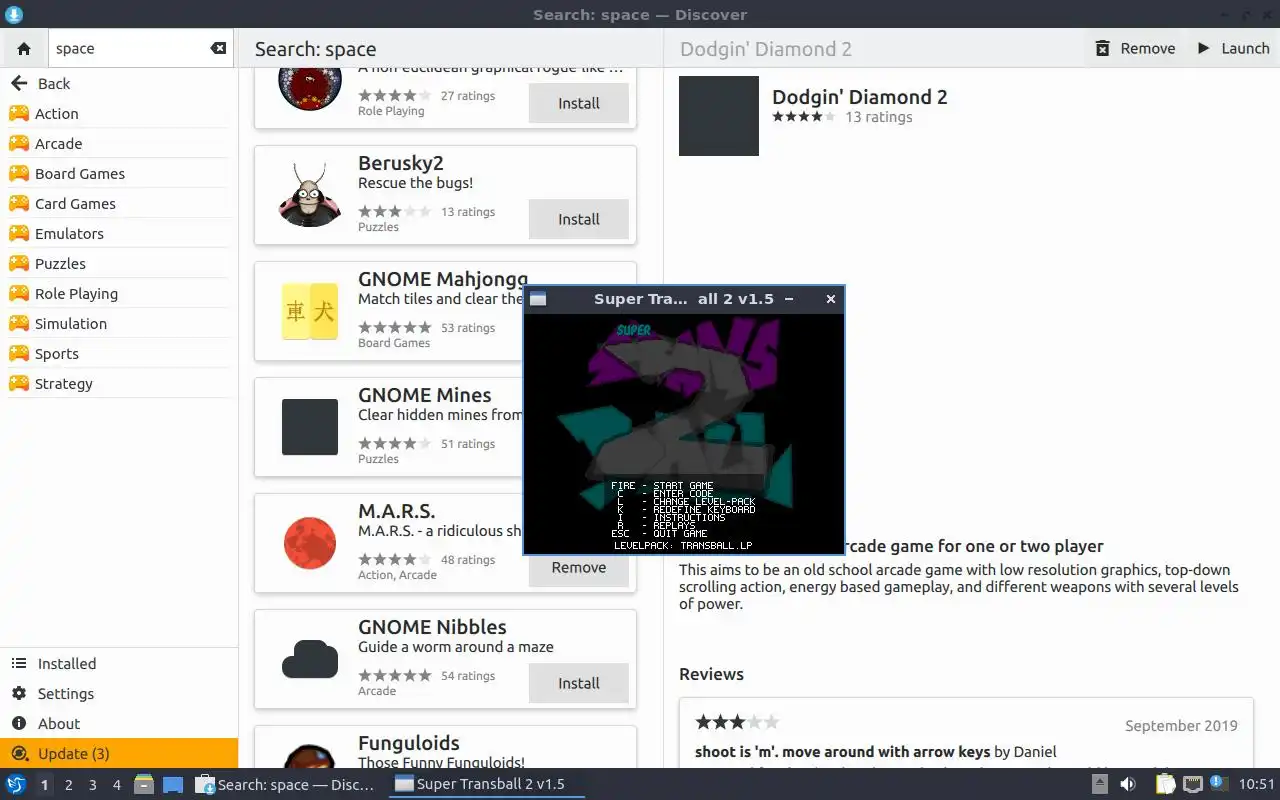Click the show desktop icon in taskbar

(x=173, y=784)
